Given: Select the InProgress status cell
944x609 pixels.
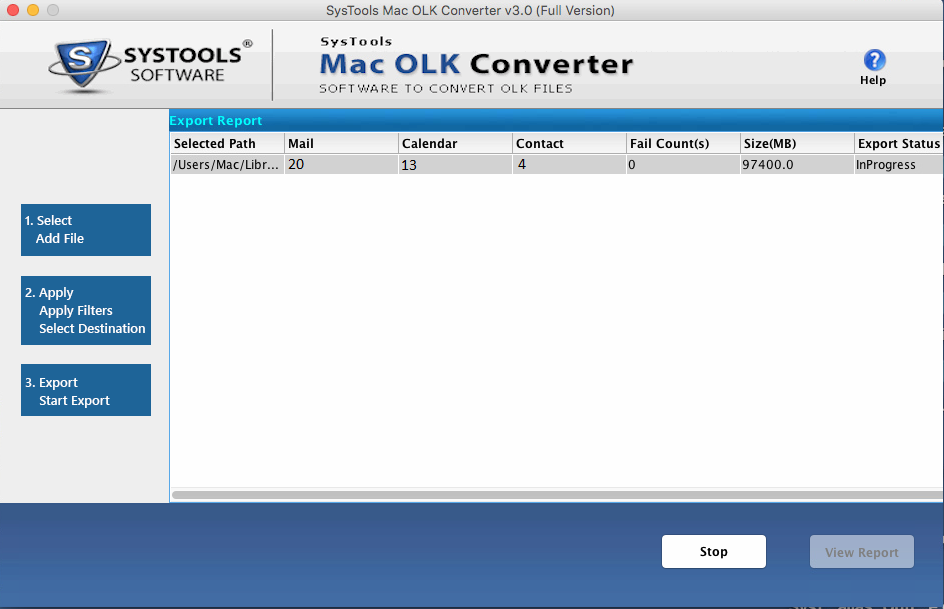Looking at the screenshot, I should 899,164.
